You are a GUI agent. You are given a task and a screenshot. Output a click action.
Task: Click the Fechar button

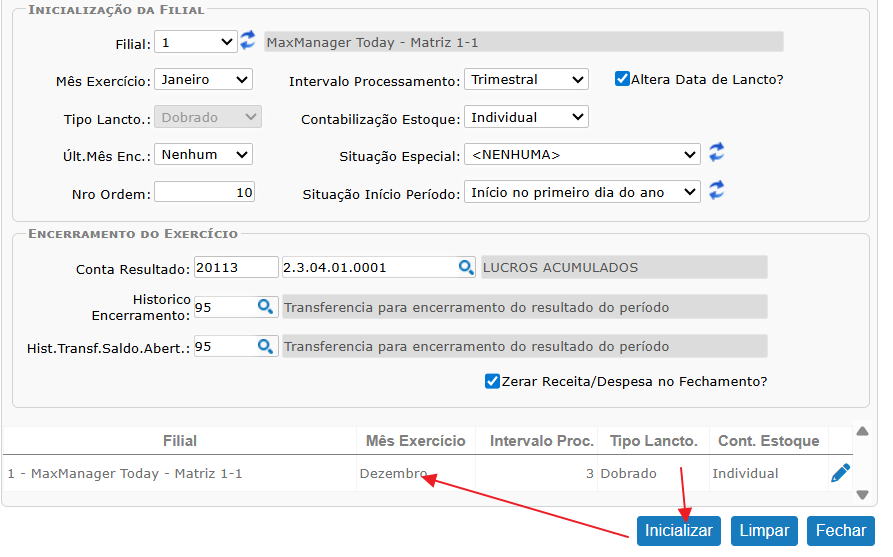840,530
